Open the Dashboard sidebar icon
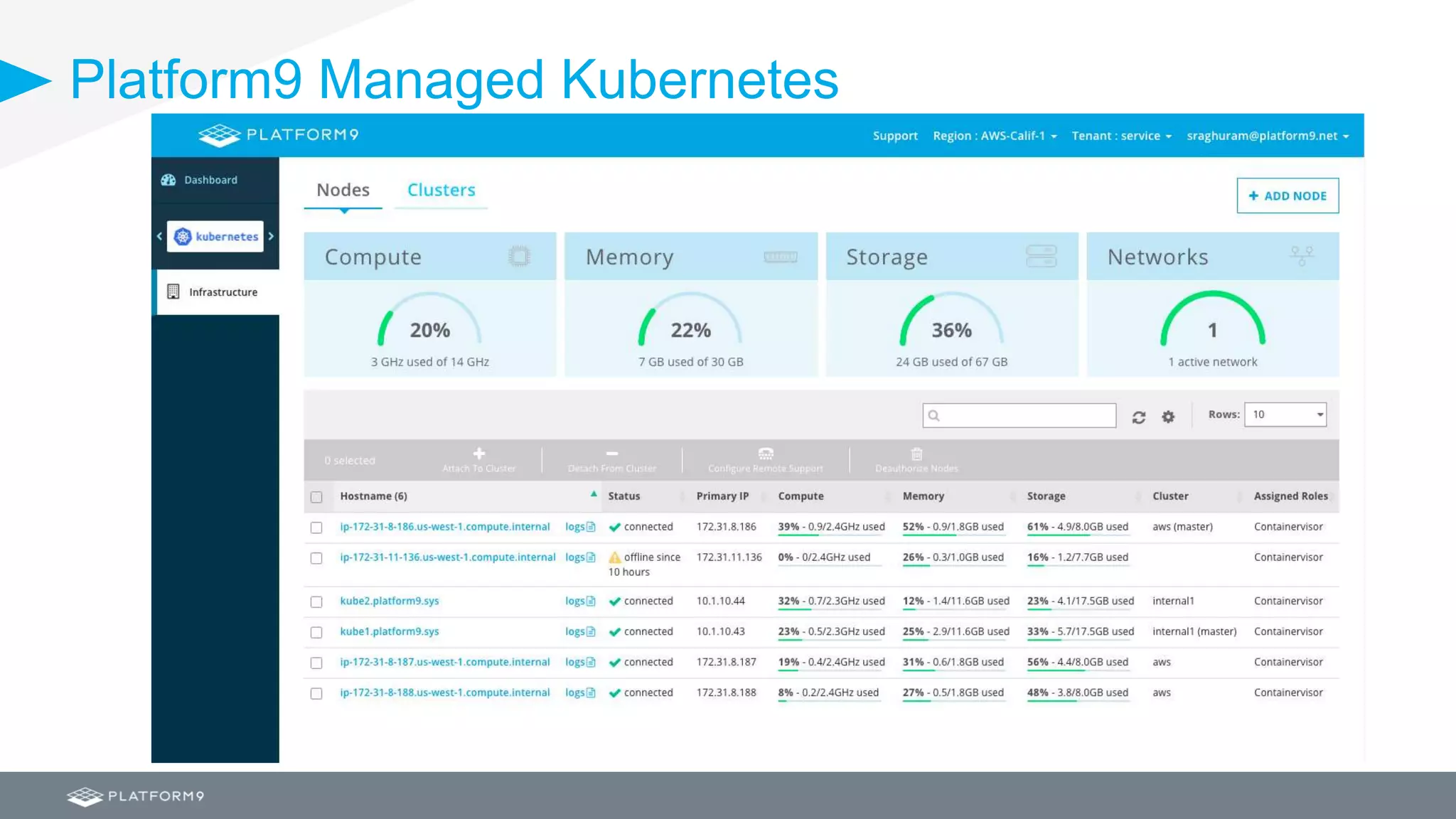The width and height of the screenshot is (1456, 819). coord(168,180)
